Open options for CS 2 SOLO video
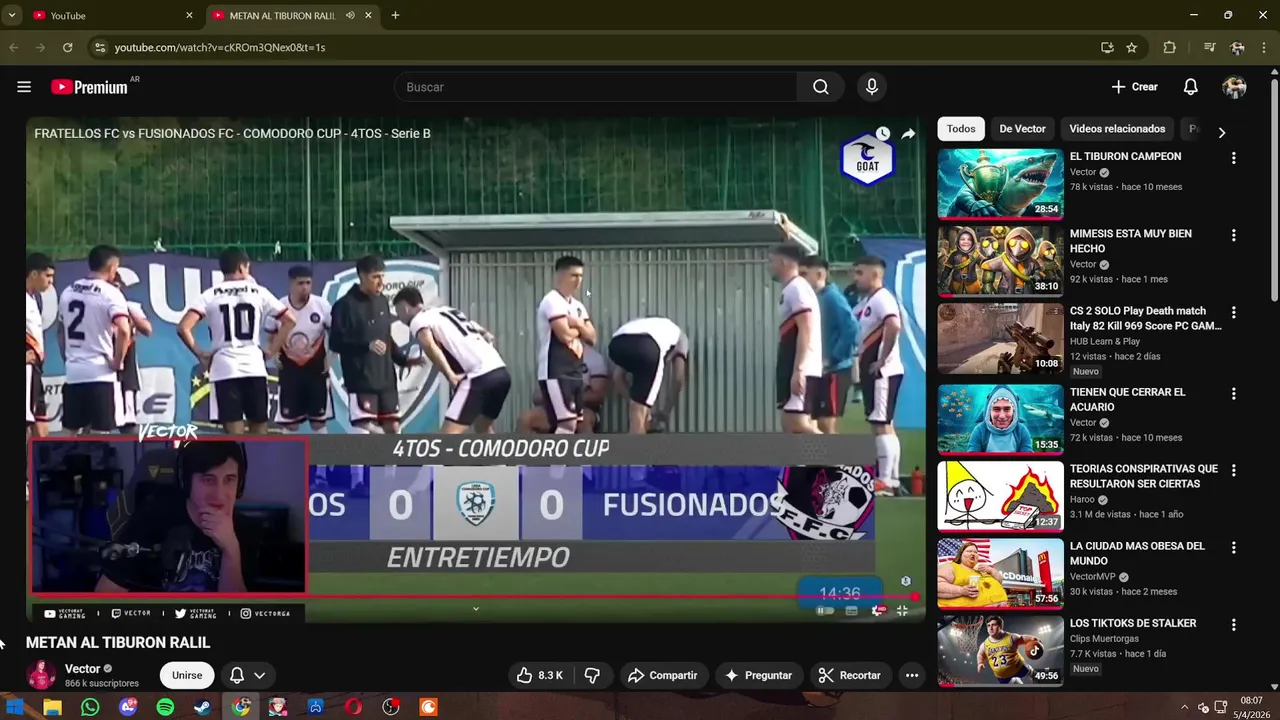1280x720 pixels. (1233, 312)
